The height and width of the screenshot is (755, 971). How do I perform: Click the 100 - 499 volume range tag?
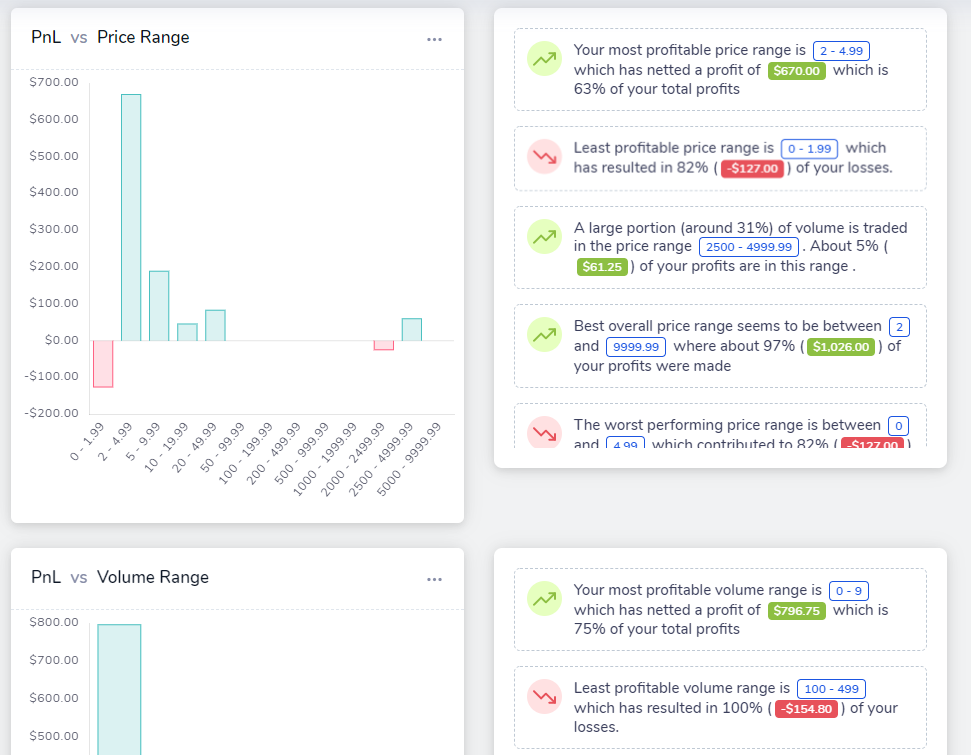831,689
